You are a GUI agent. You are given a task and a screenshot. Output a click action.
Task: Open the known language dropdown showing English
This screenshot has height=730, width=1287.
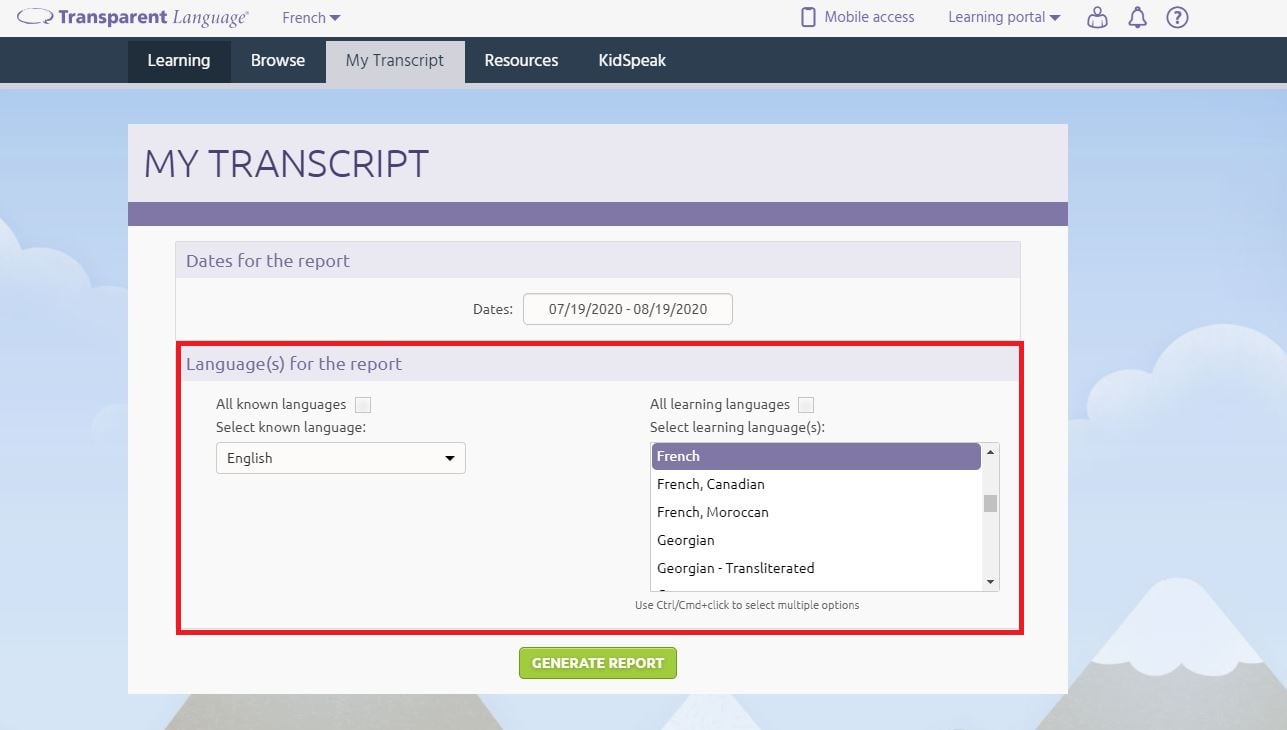(340, 458)
